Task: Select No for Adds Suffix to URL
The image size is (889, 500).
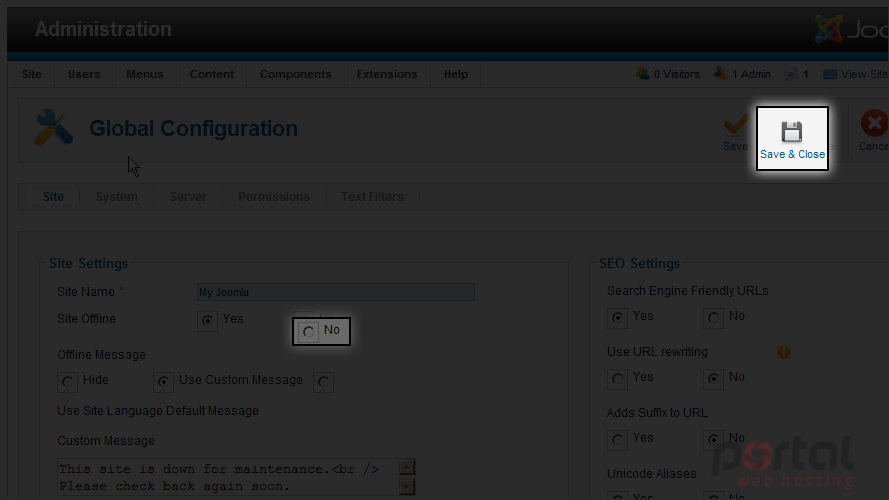Action: coord(713,440)
